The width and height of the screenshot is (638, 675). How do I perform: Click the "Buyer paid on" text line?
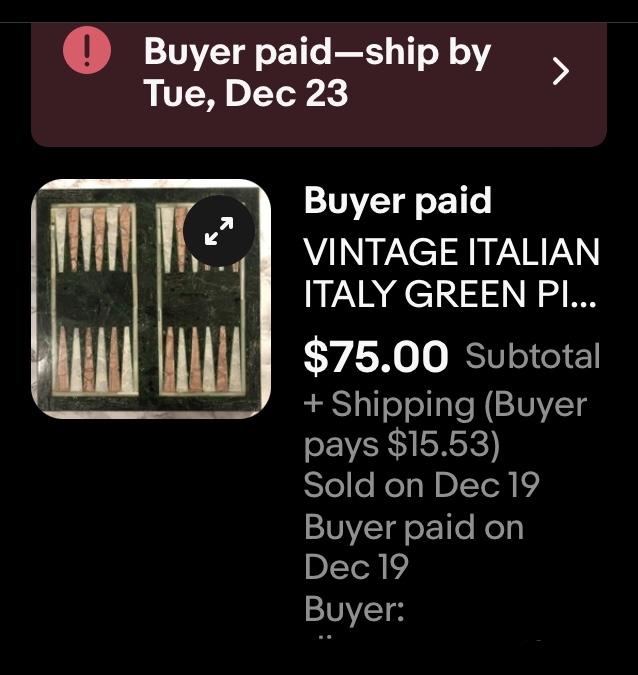[413, 527]
